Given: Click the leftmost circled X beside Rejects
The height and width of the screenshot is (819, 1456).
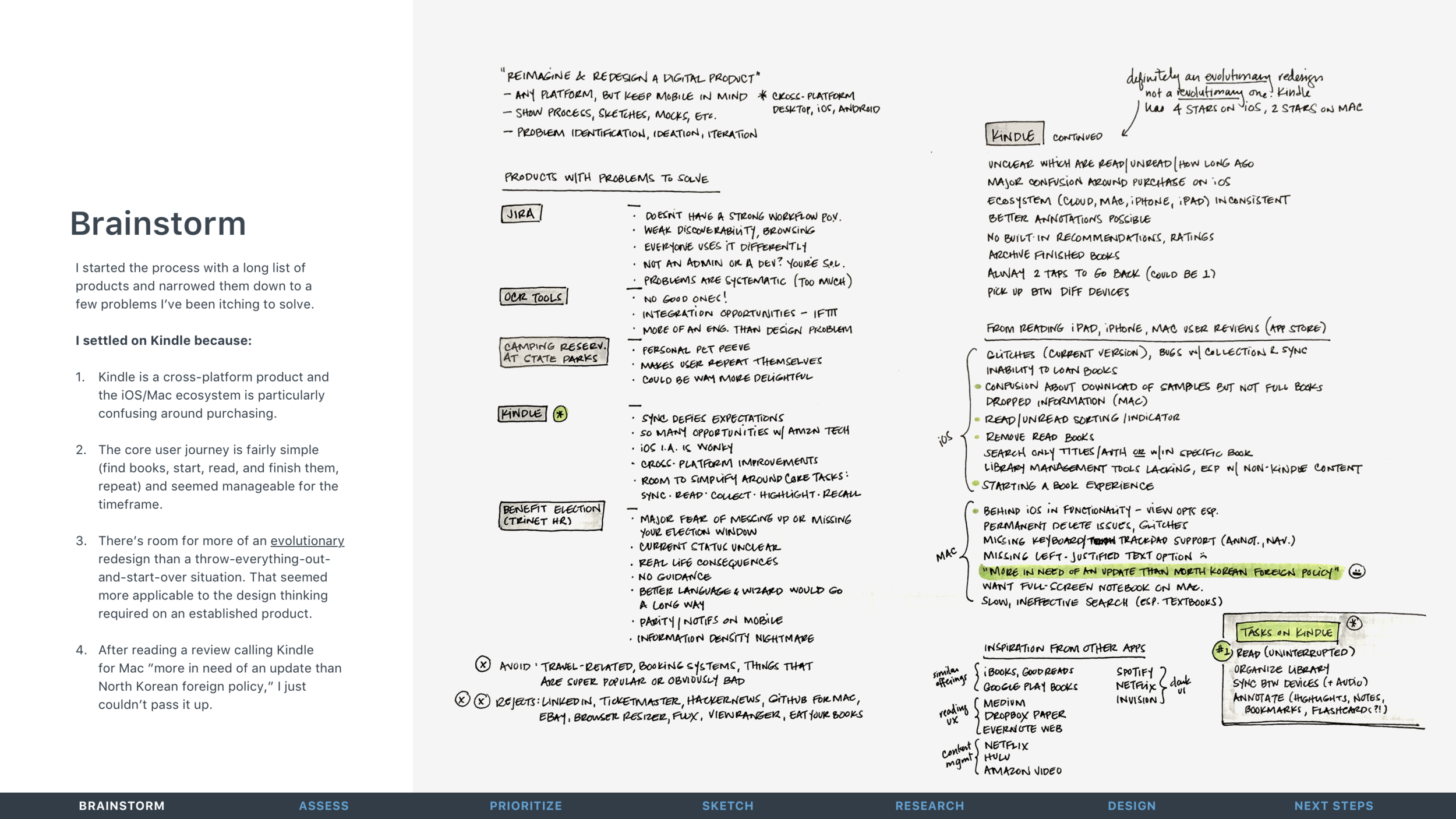Looking at the screenshot, I should pyautogui.click(x=462, y=700).
